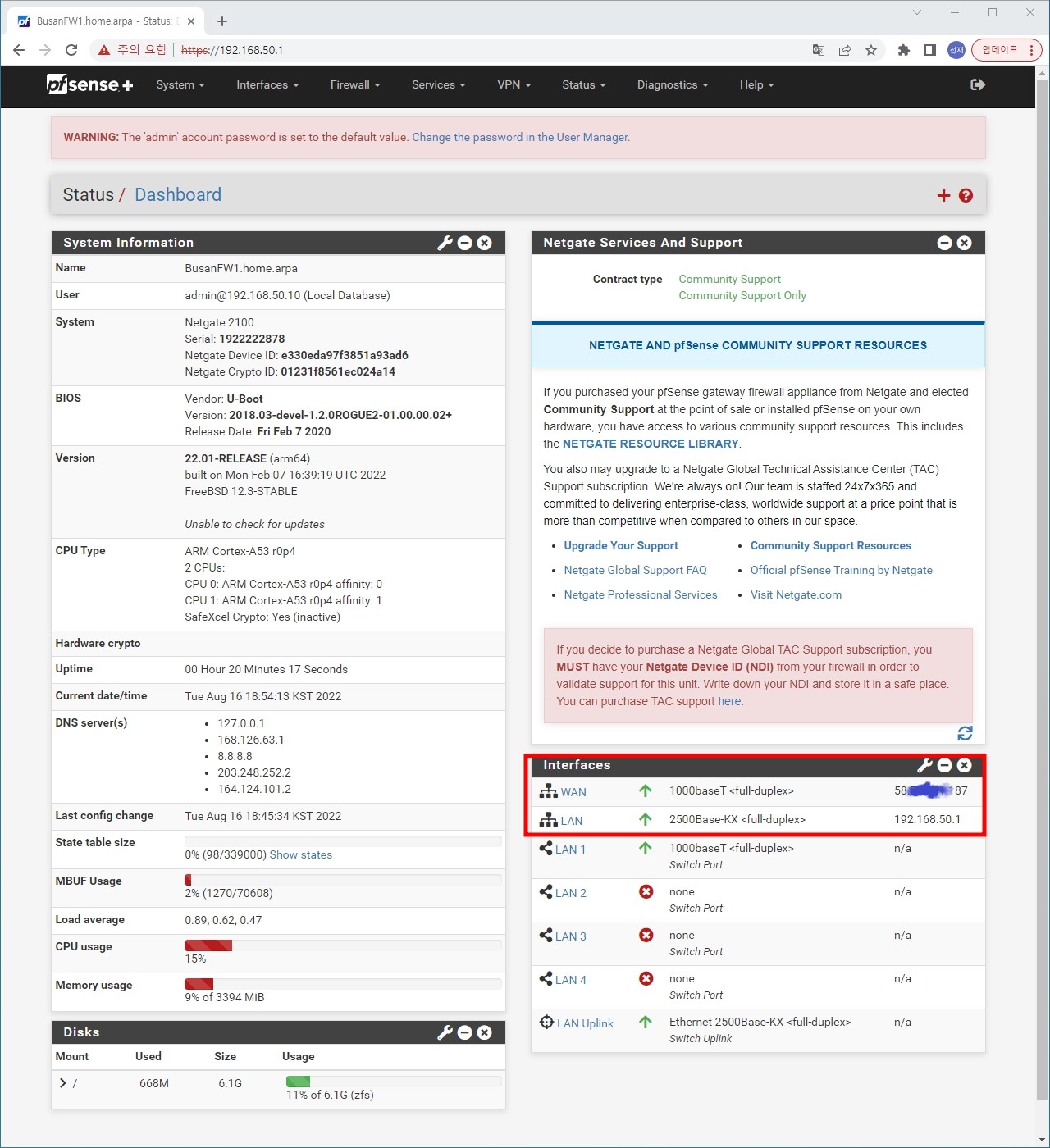Click the share page icon
Viewport: 1050px width, 1148px height.
point(845,50)
